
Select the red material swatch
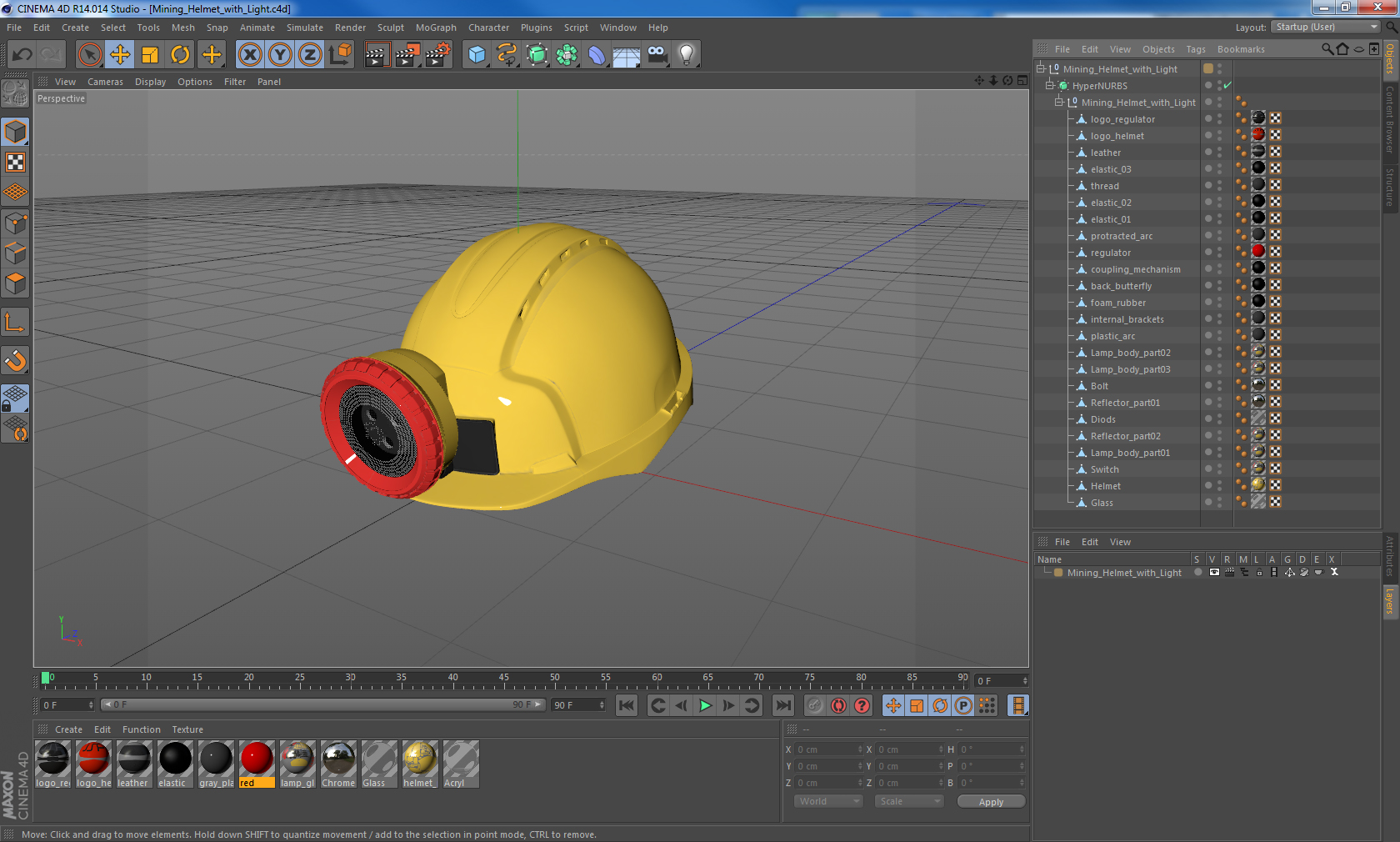point(257,764)
